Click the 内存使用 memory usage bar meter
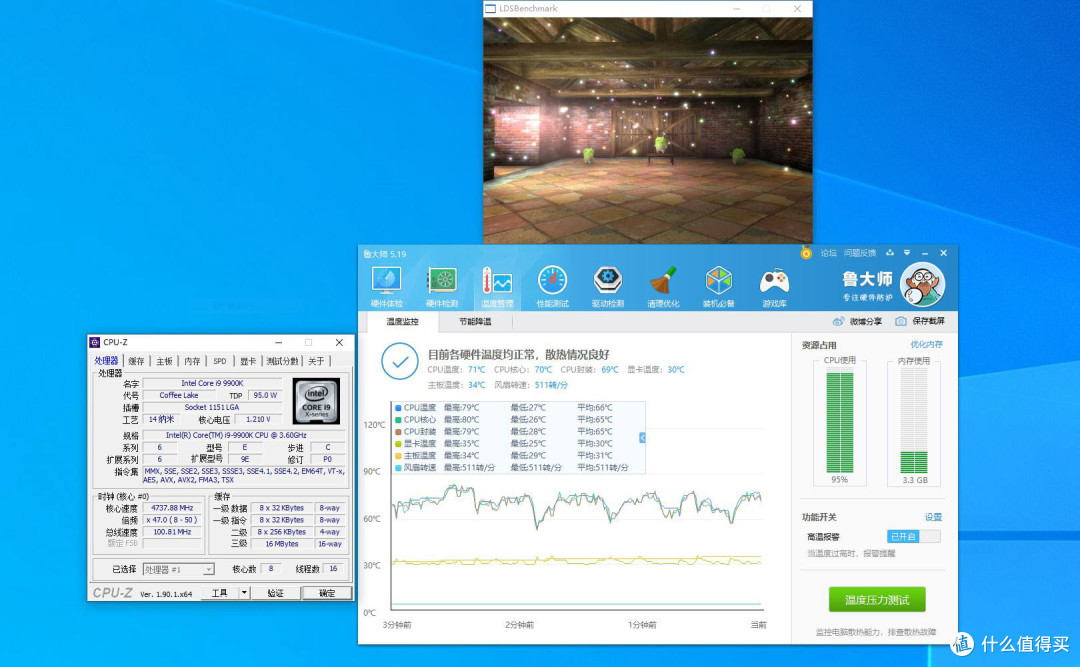Viewport: 1080px width, 667px height. (914, 422)
